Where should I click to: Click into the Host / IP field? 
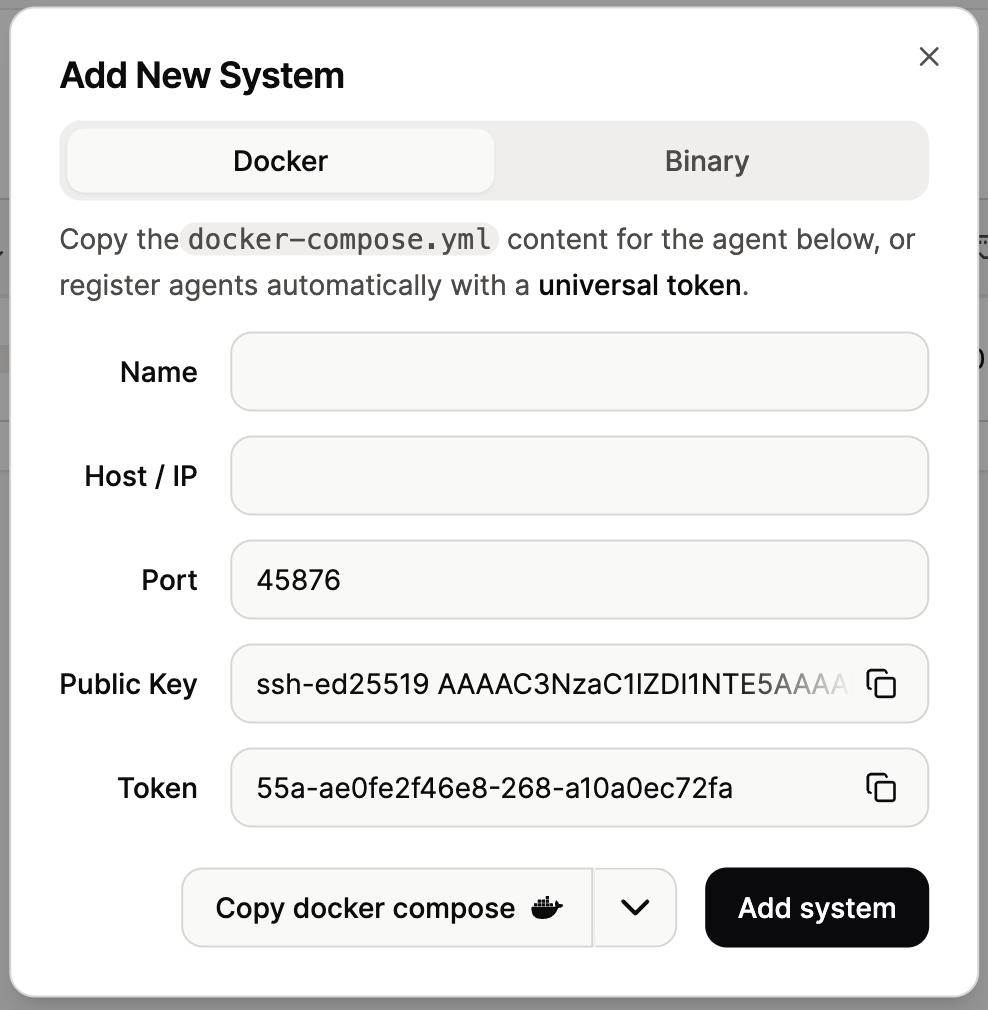[x=579, y=476]
